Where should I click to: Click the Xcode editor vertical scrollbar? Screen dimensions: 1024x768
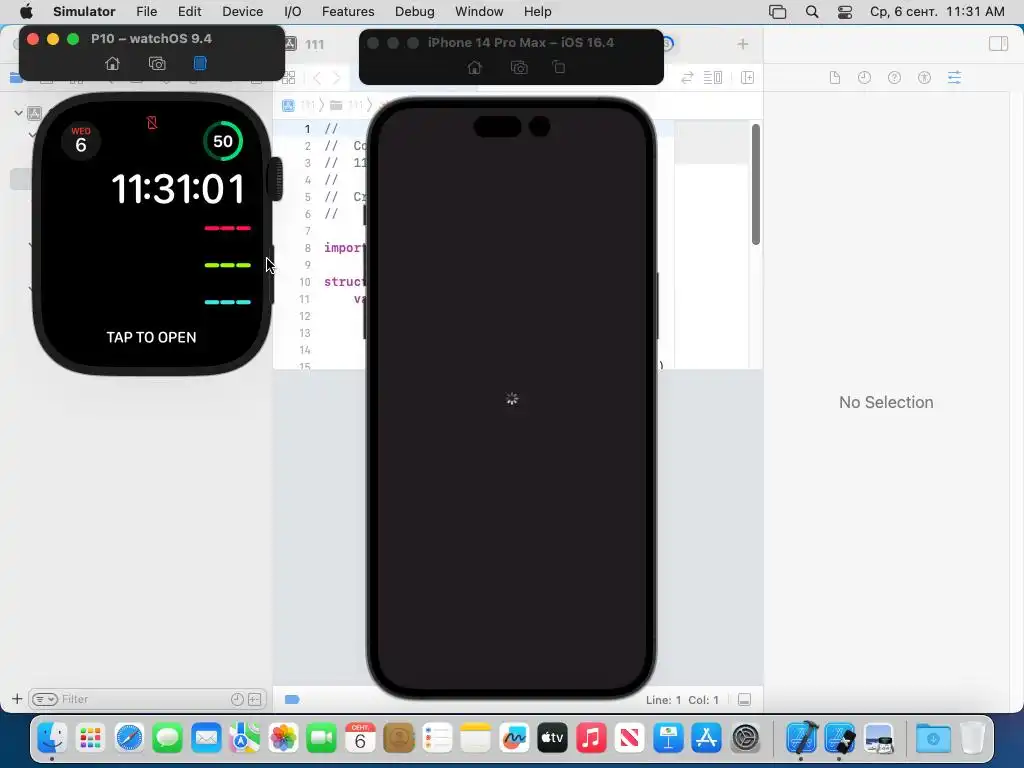tap(756, 184)
